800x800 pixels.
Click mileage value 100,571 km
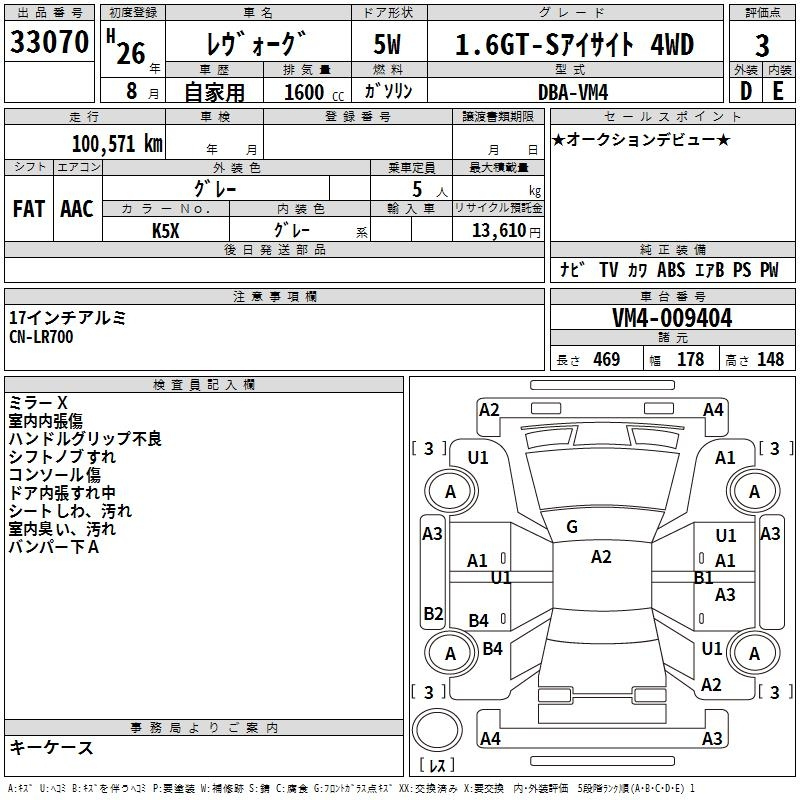click(117, 144)
